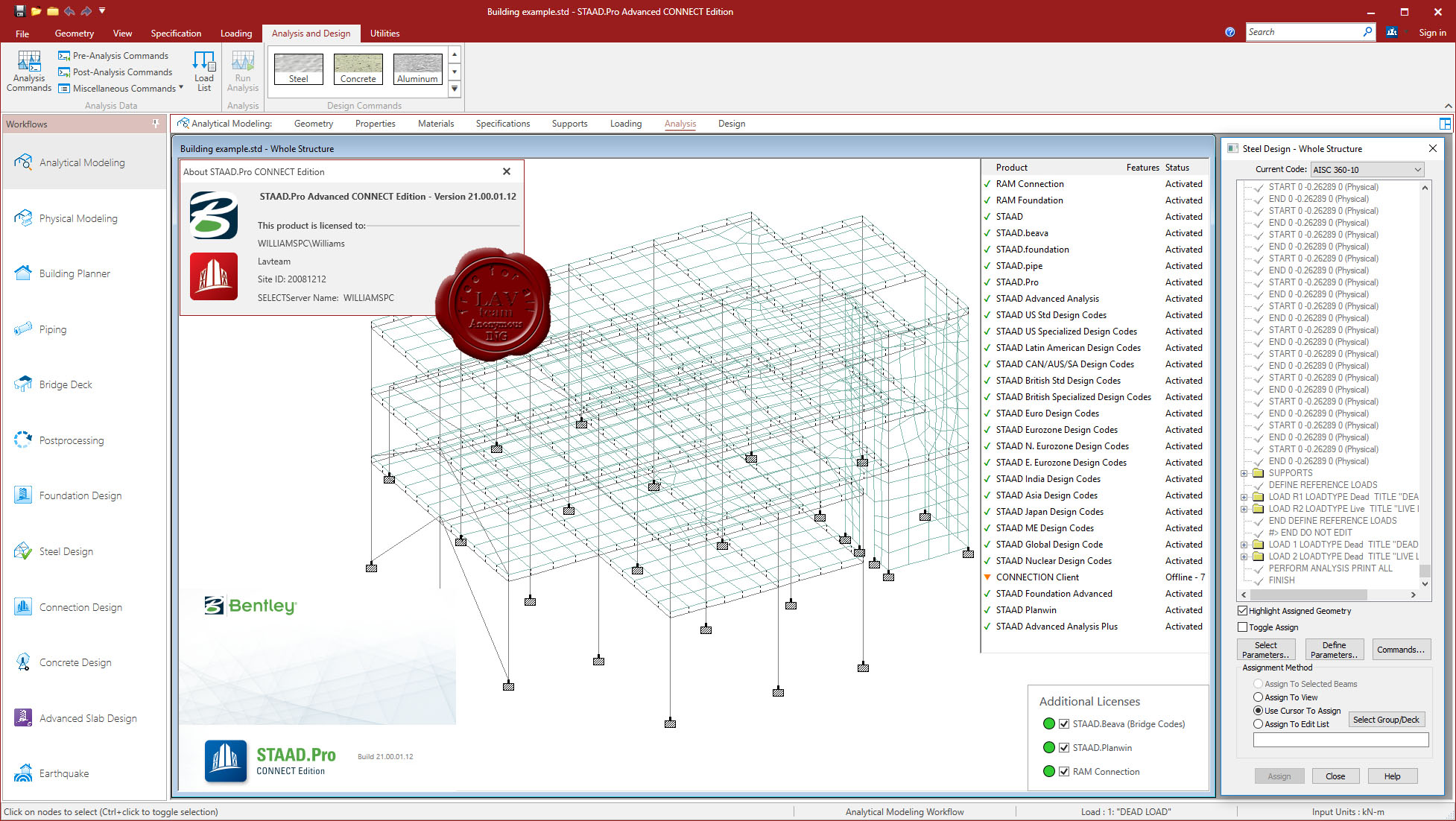Viewport: 1456px width, 821px height.
Task: Select the Aluminum design material thumbnail
Action: pyautogui.click(x=417, y=69)
